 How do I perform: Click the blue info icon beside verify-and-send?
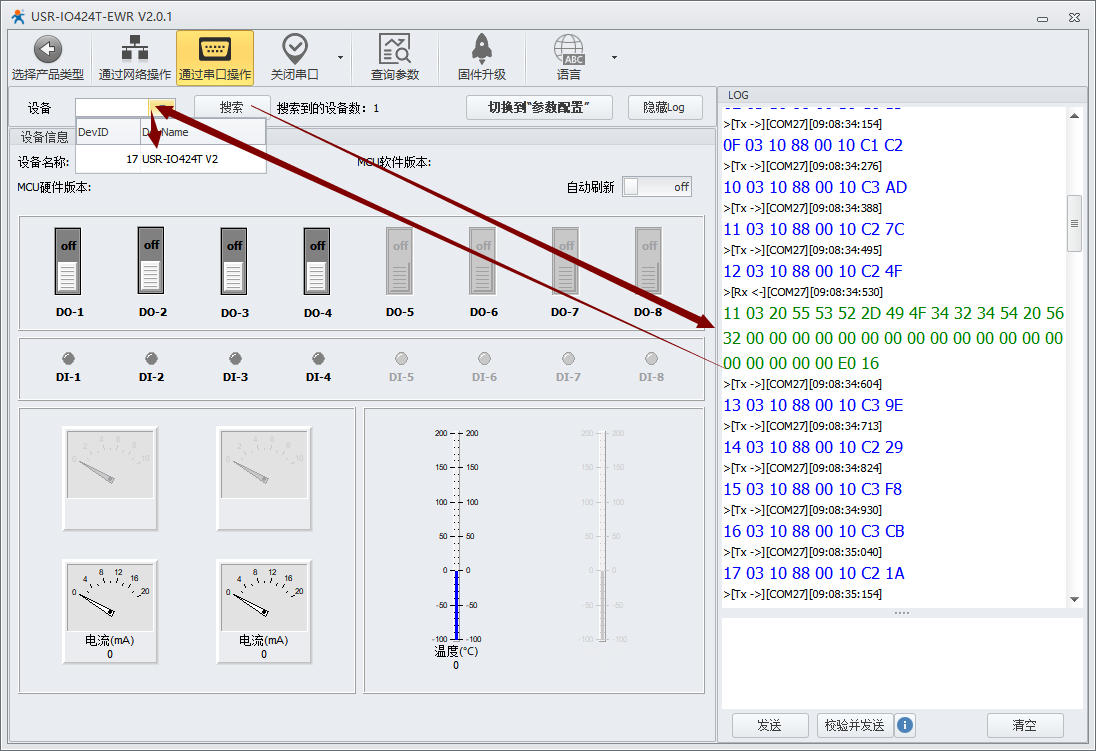[904, 725]
